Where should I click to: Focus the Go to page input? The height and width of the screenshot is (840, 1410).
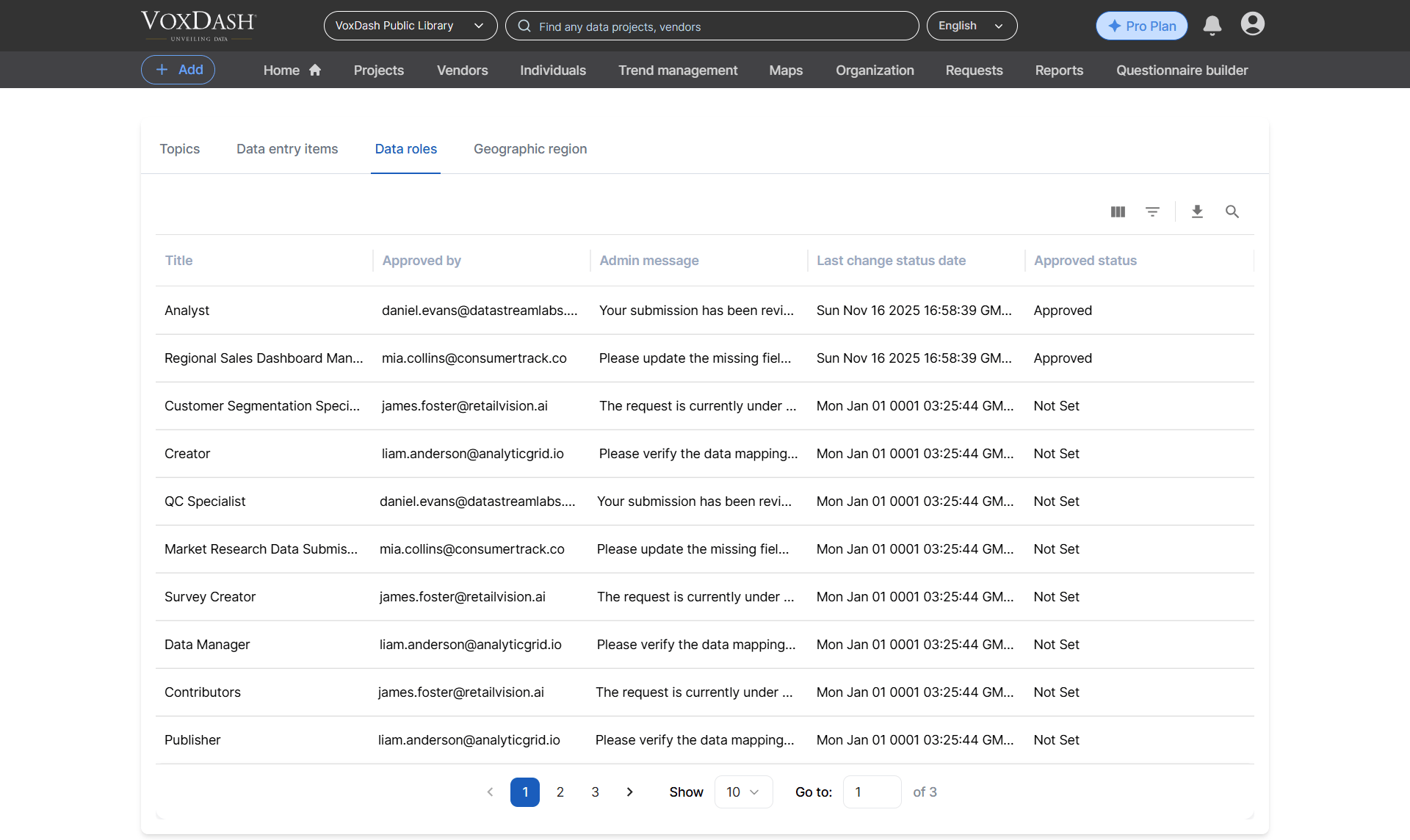click(x=872, y=792)
